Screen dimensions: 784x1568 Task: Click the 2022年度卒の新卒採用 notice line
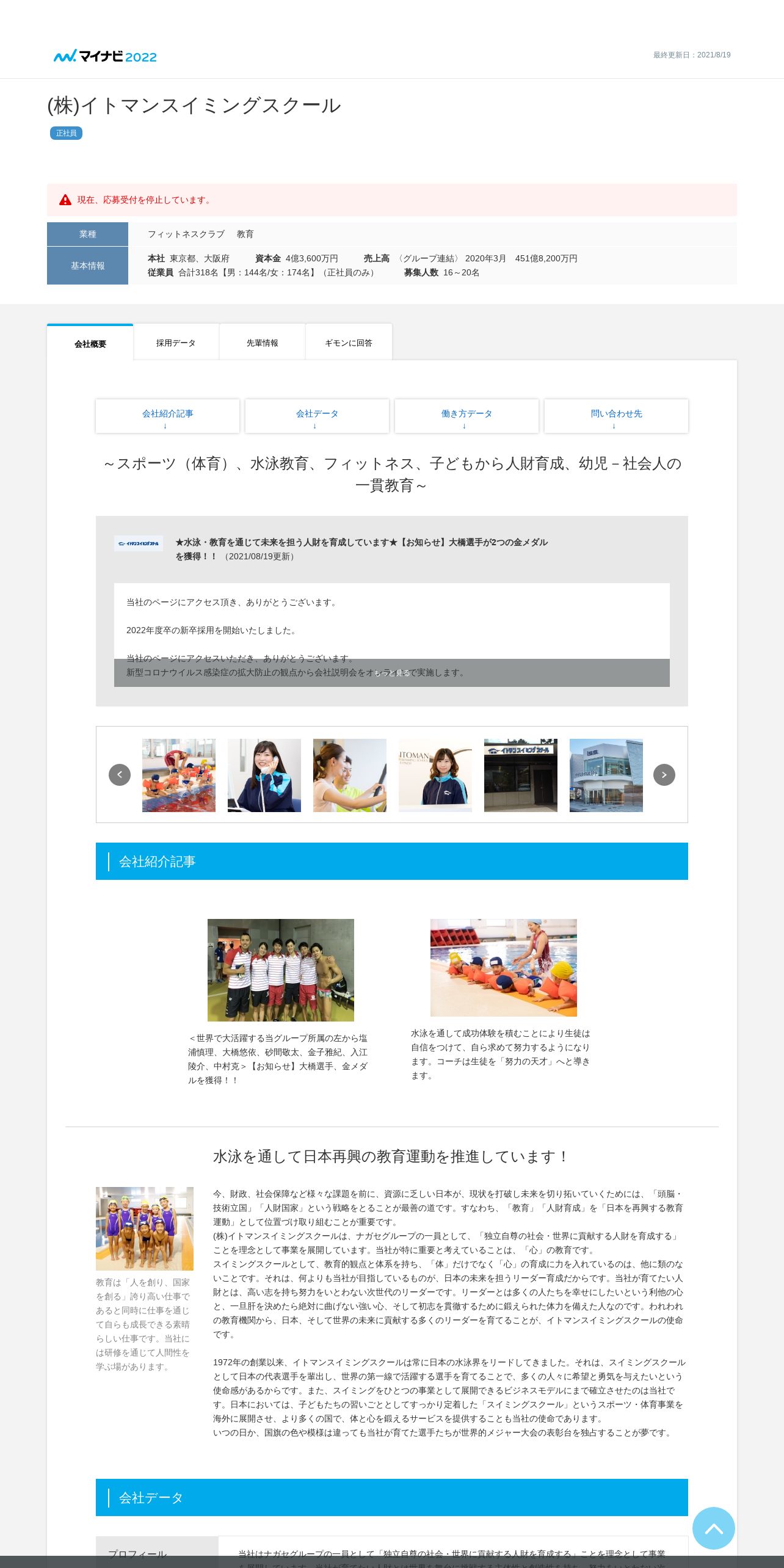tap(211, 630)
